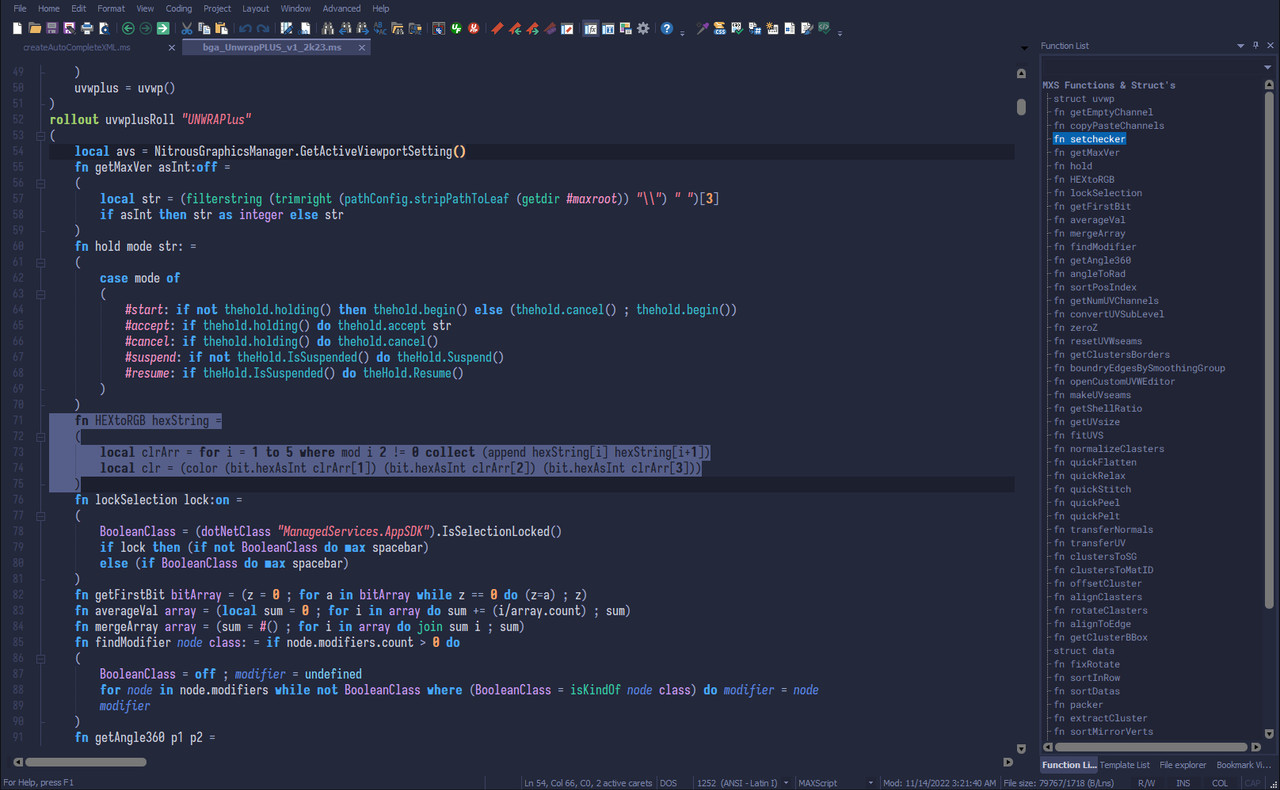Click the editor horizontal scrollbar thumb
Viewport: 1280px width, 790px height.
coord(87,762)
